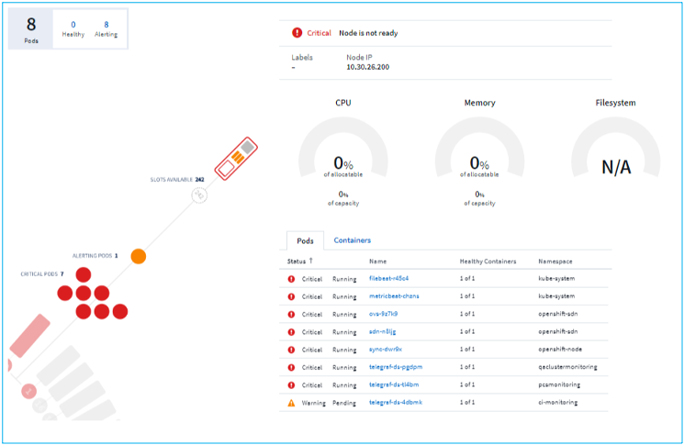Click the 'SLOTS AVAILABLE 242' label
The height and width of the screenshot is (445, 684).
pos(177,180)
